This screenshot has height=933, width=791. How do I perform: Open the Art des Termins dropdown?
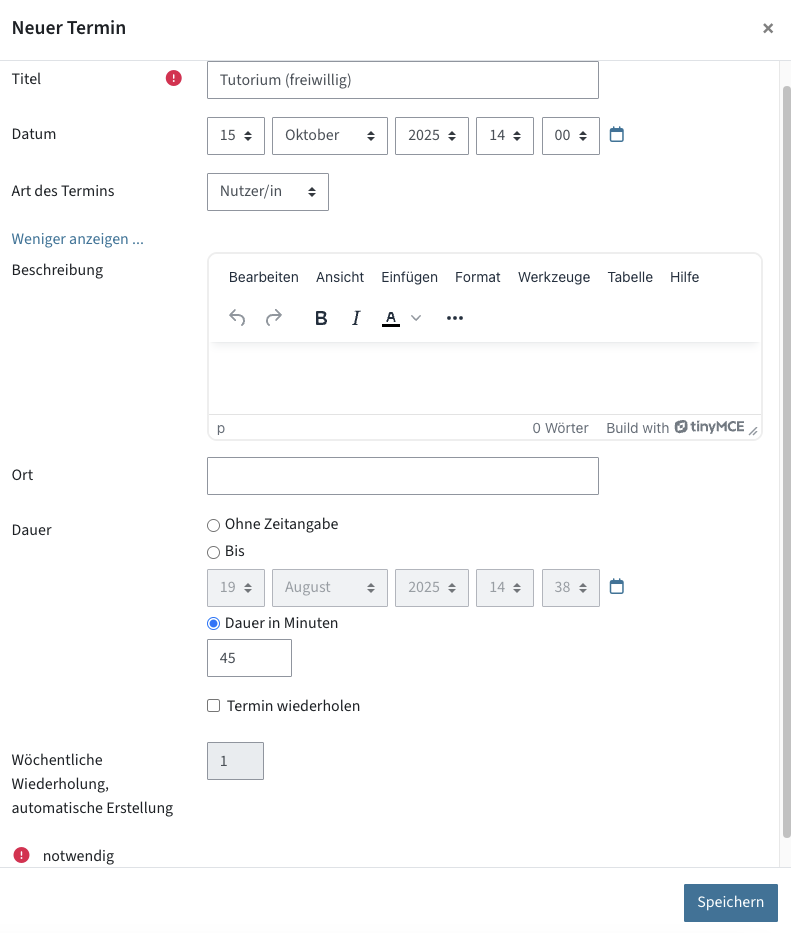[268, 192]
